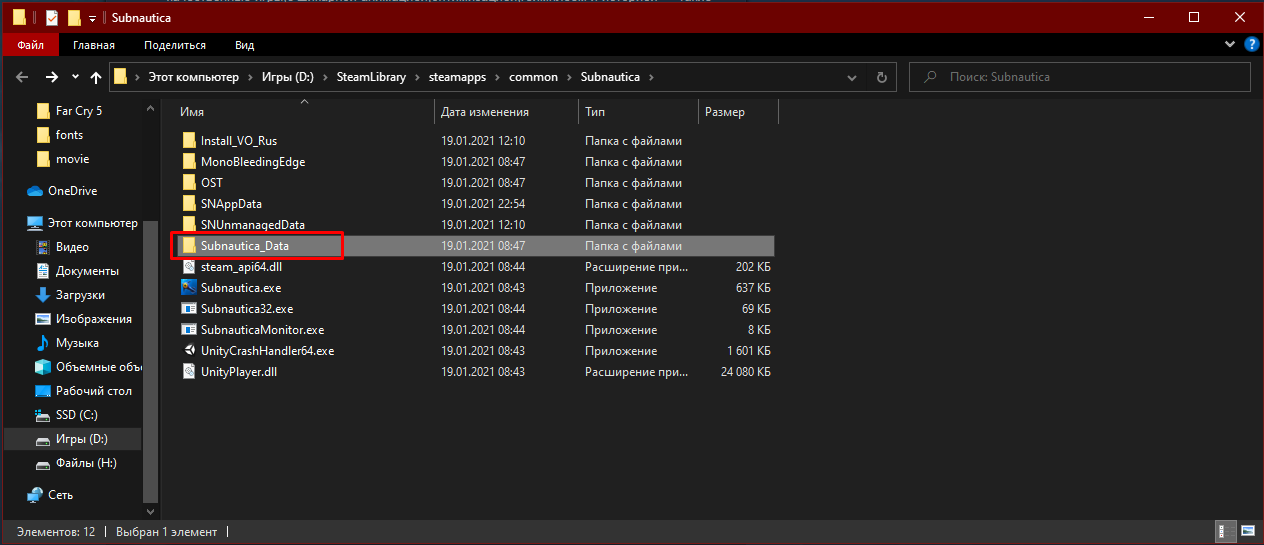The width and height of the screenshot is (1264, 545).
Task: Click the Этот компьютер breadcrumb
Action: [x=194, y=77]
